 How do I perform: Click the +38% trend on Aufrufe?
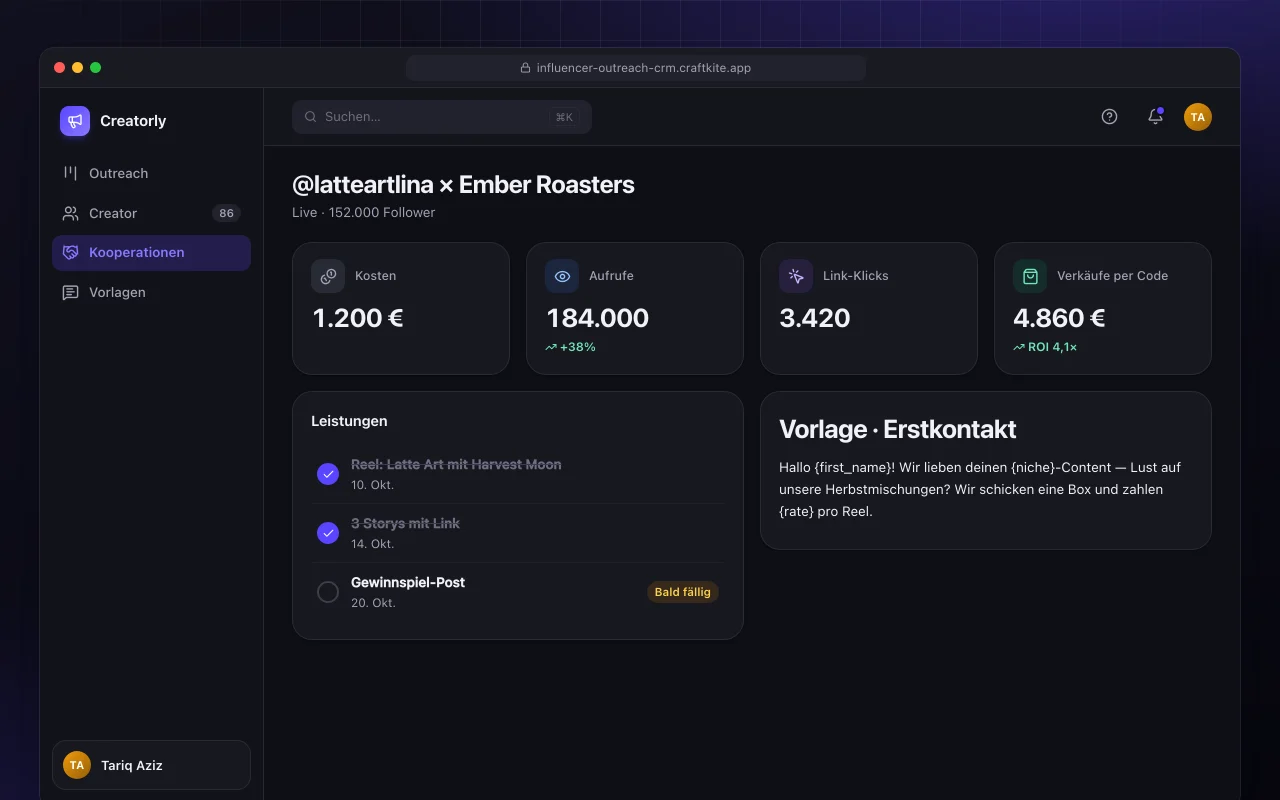570,347
